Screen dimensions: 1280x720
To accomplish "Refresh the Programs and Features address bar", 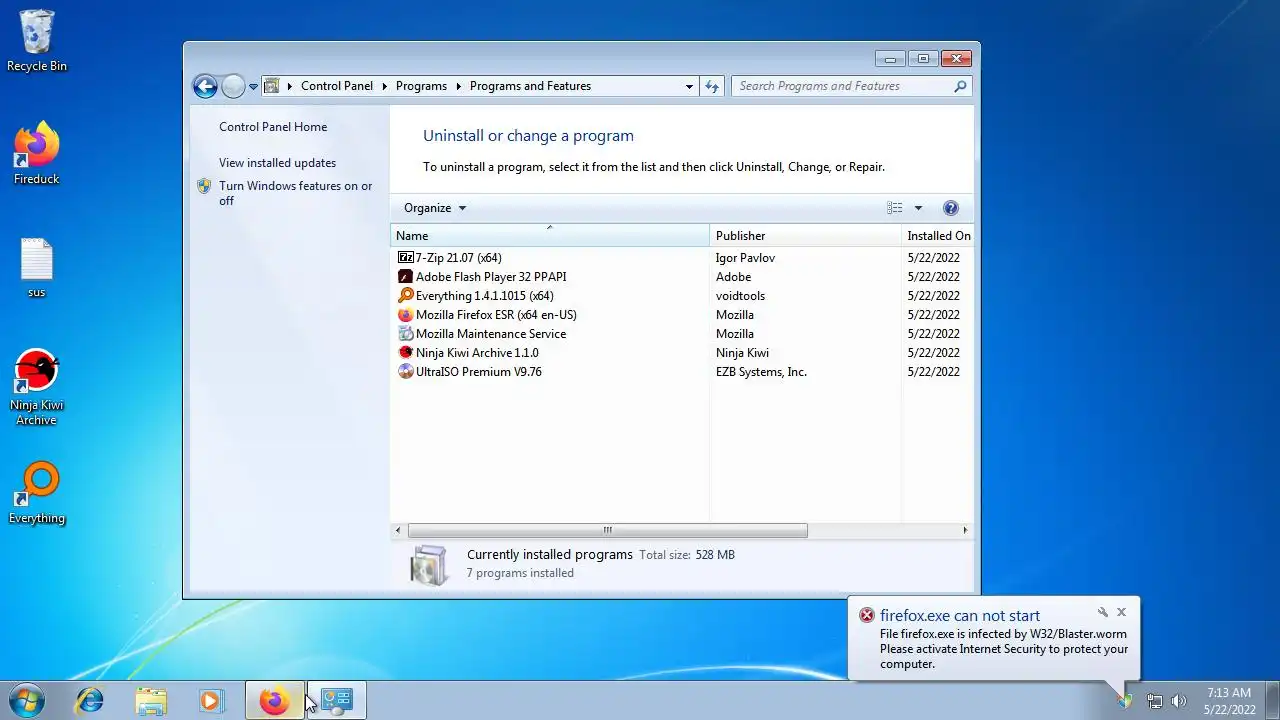I will pos(712,86).
